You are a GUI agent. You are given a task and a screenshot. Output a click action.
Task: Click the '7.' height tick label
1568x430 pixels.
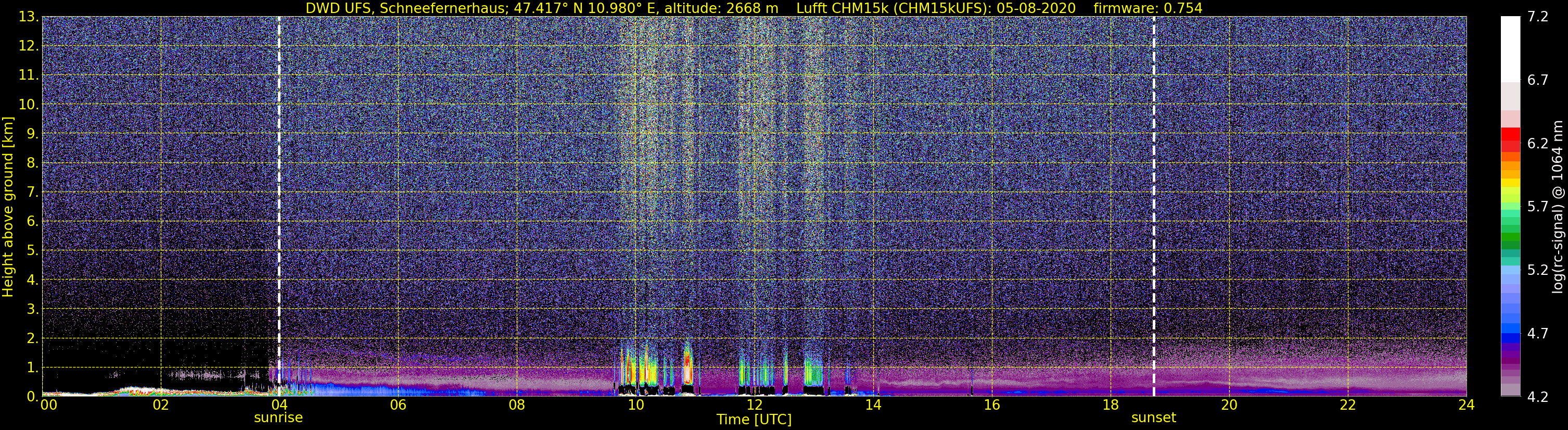click(x=32, y=193)
